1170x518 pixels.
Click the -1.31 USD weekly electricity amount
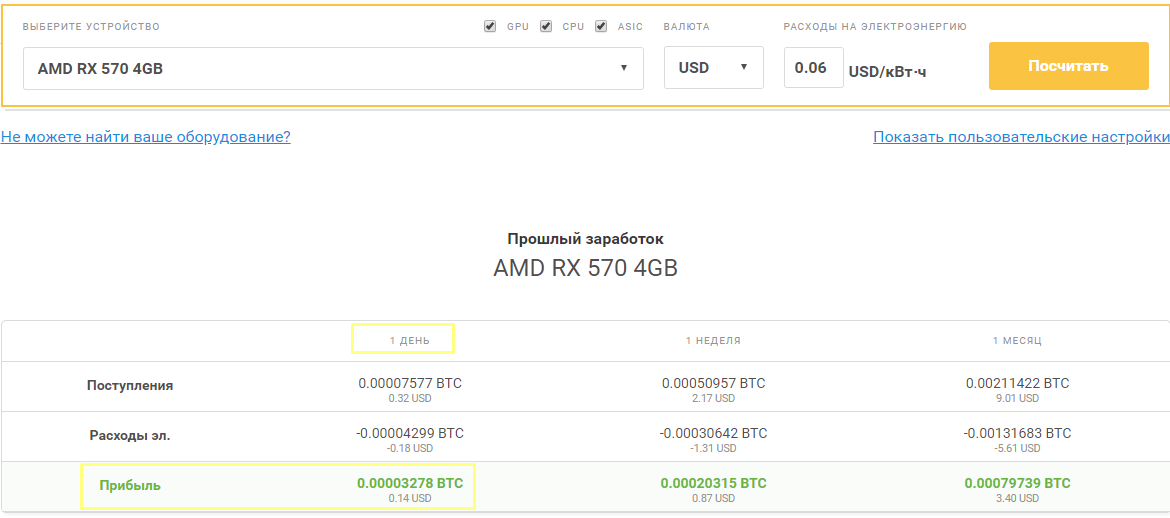click(713, 449)
